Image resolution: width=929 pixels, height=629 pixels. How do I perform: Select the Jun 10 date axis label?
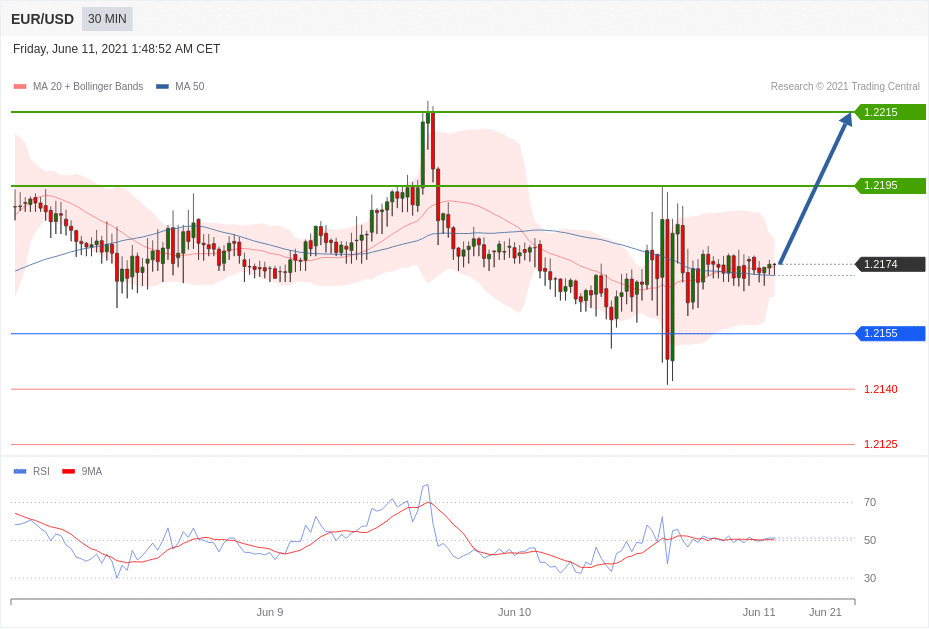pos(514,612)
